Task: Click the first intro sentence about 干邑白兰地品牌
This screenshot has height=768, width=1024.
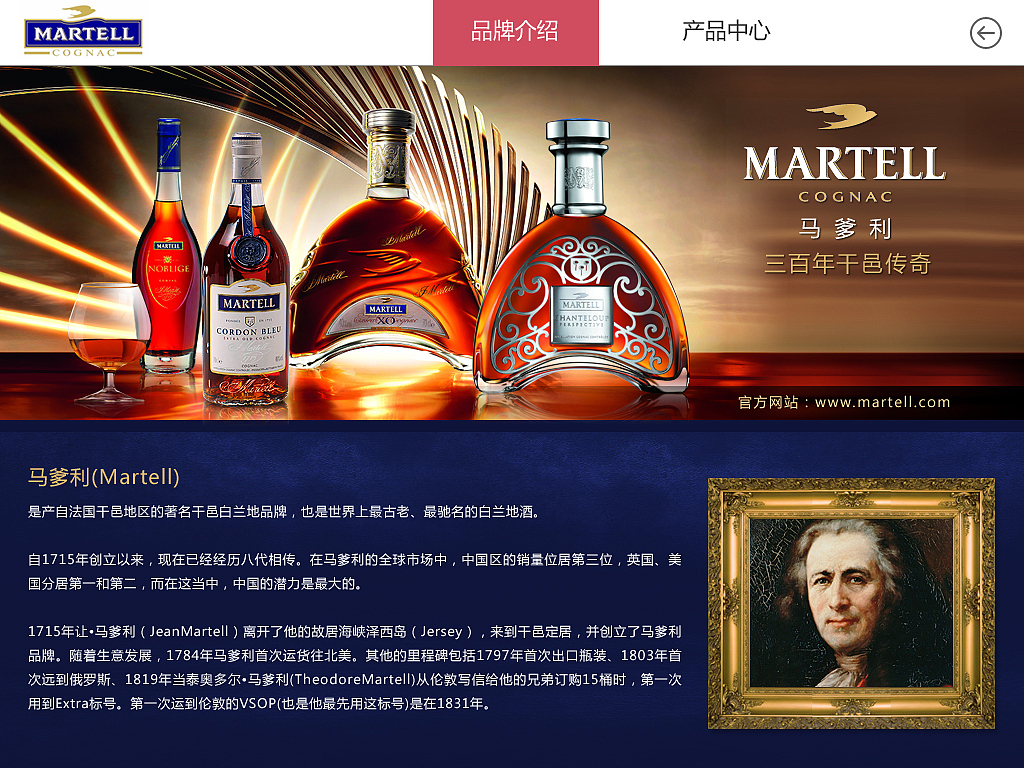Action: [x=285, y=511]
